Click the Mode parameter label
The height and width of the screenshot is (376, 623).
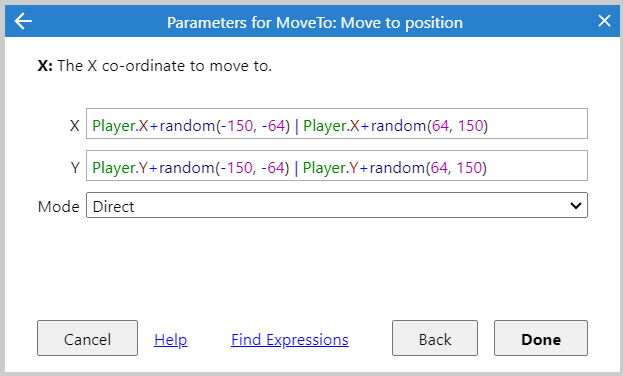pos(58,207)
